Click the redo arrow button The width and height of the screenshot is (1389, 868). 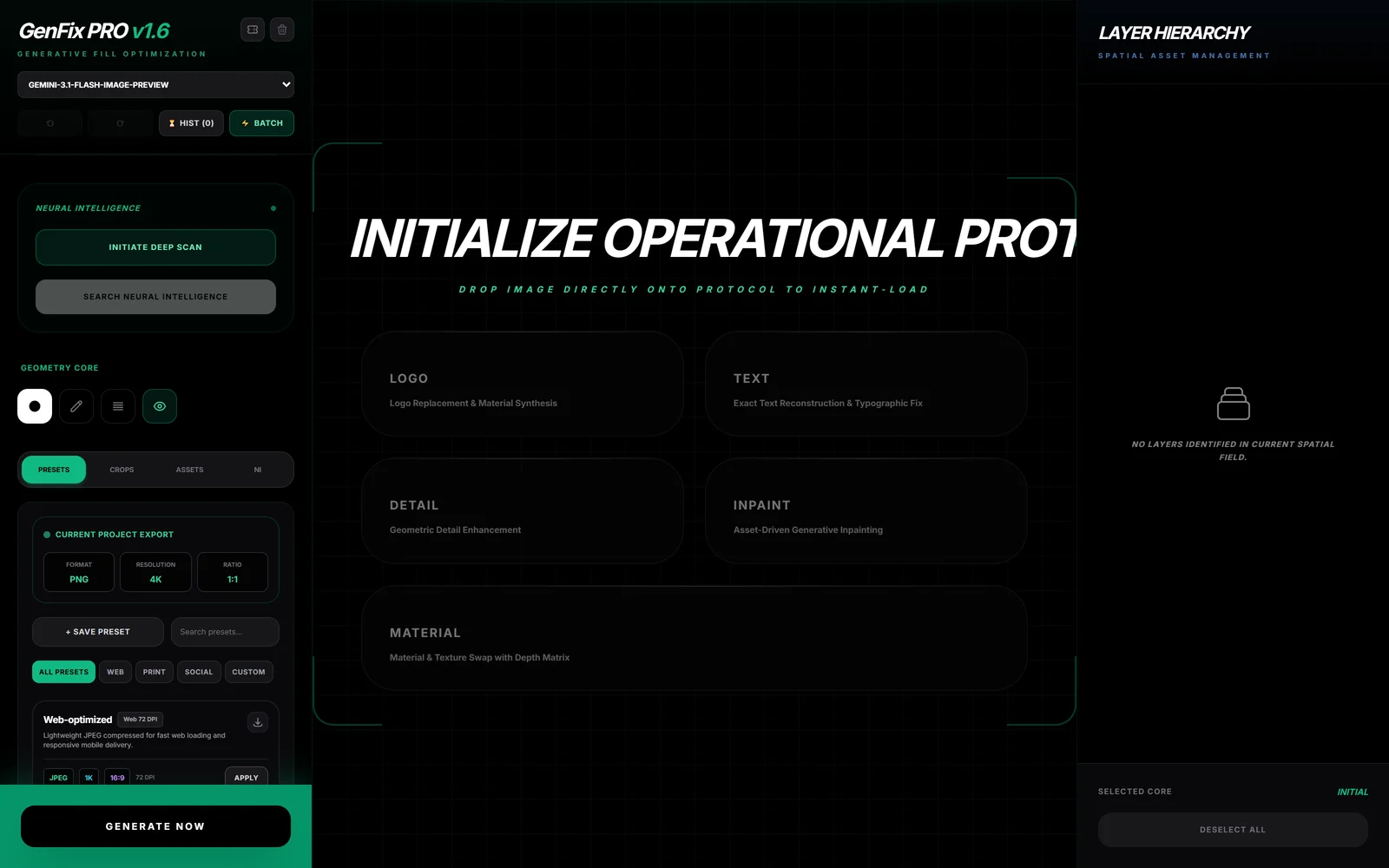(121, 123)
